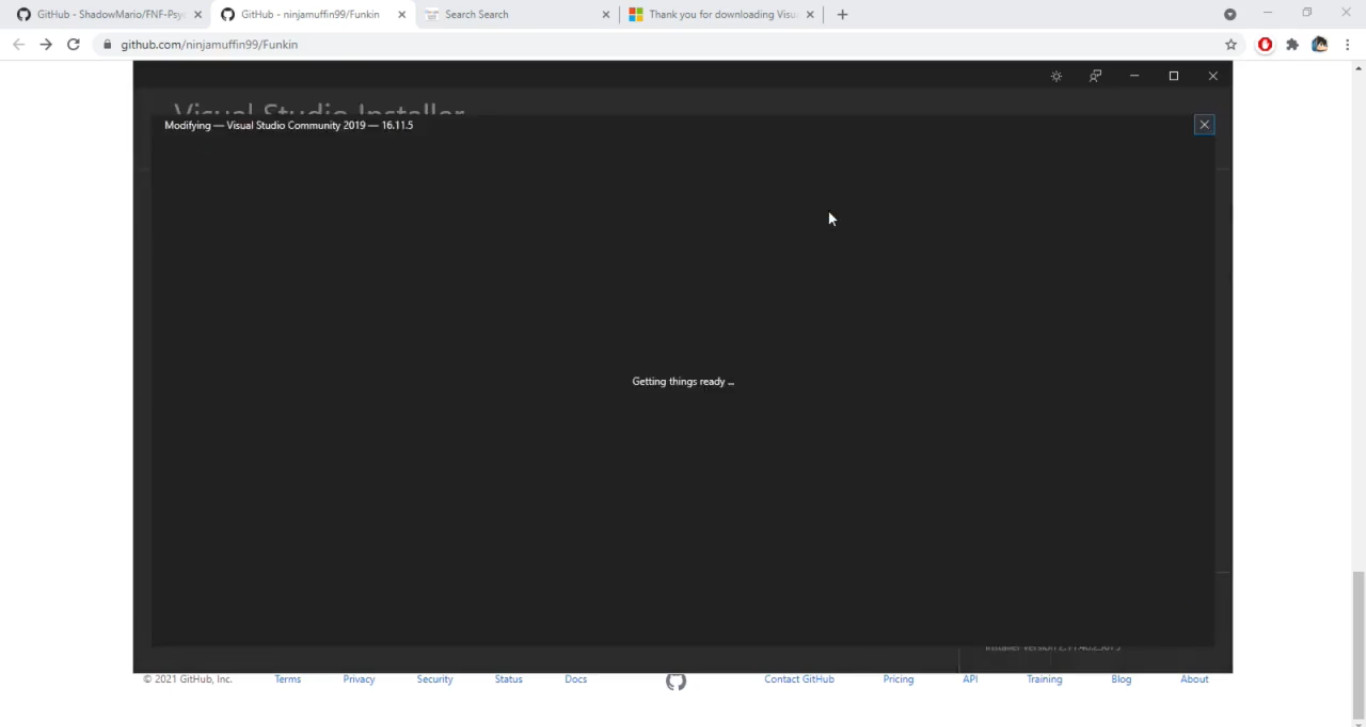The height and width of the screenshot is (727, 1366).
Task: Reload the GitHub page
Action: click(72, 44)
